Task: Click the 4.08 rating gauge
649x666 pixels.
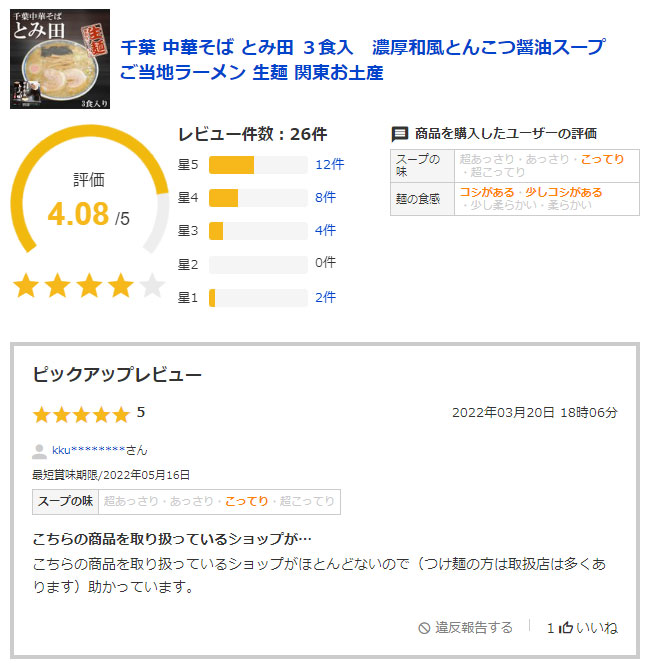Action: coord(89,189)
